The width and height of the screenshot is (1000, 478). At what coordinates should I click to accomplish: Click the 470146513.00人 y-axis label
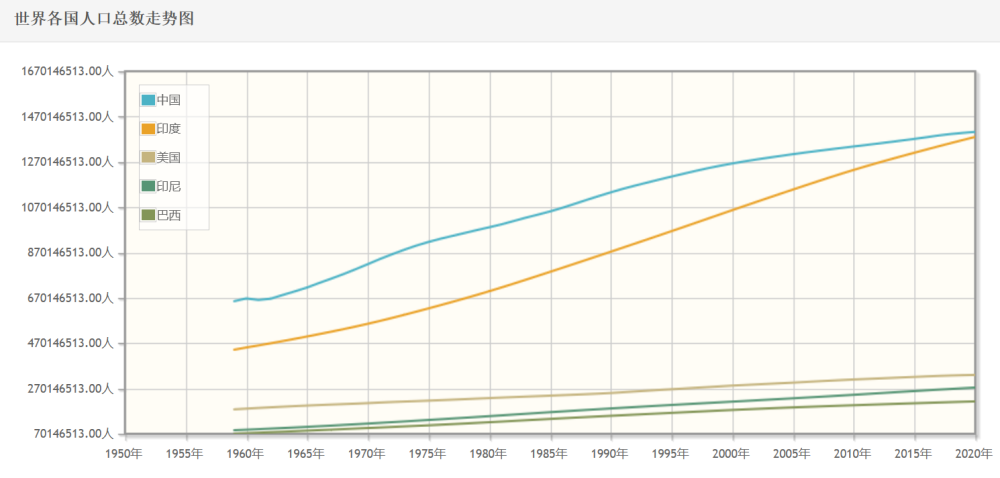(70, 343)
